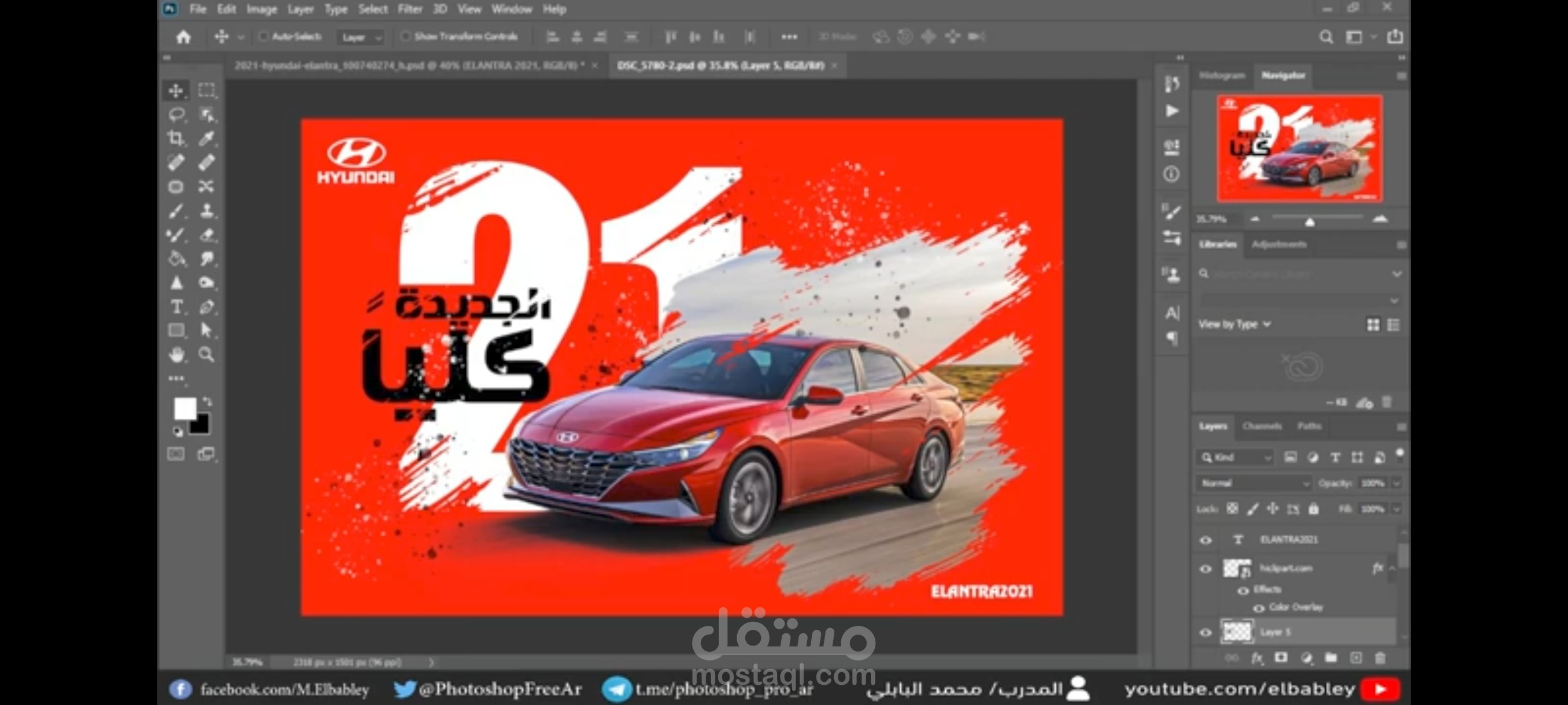
Task: Open the File menu
Action: pyautogui.click(x=198, y=9)
